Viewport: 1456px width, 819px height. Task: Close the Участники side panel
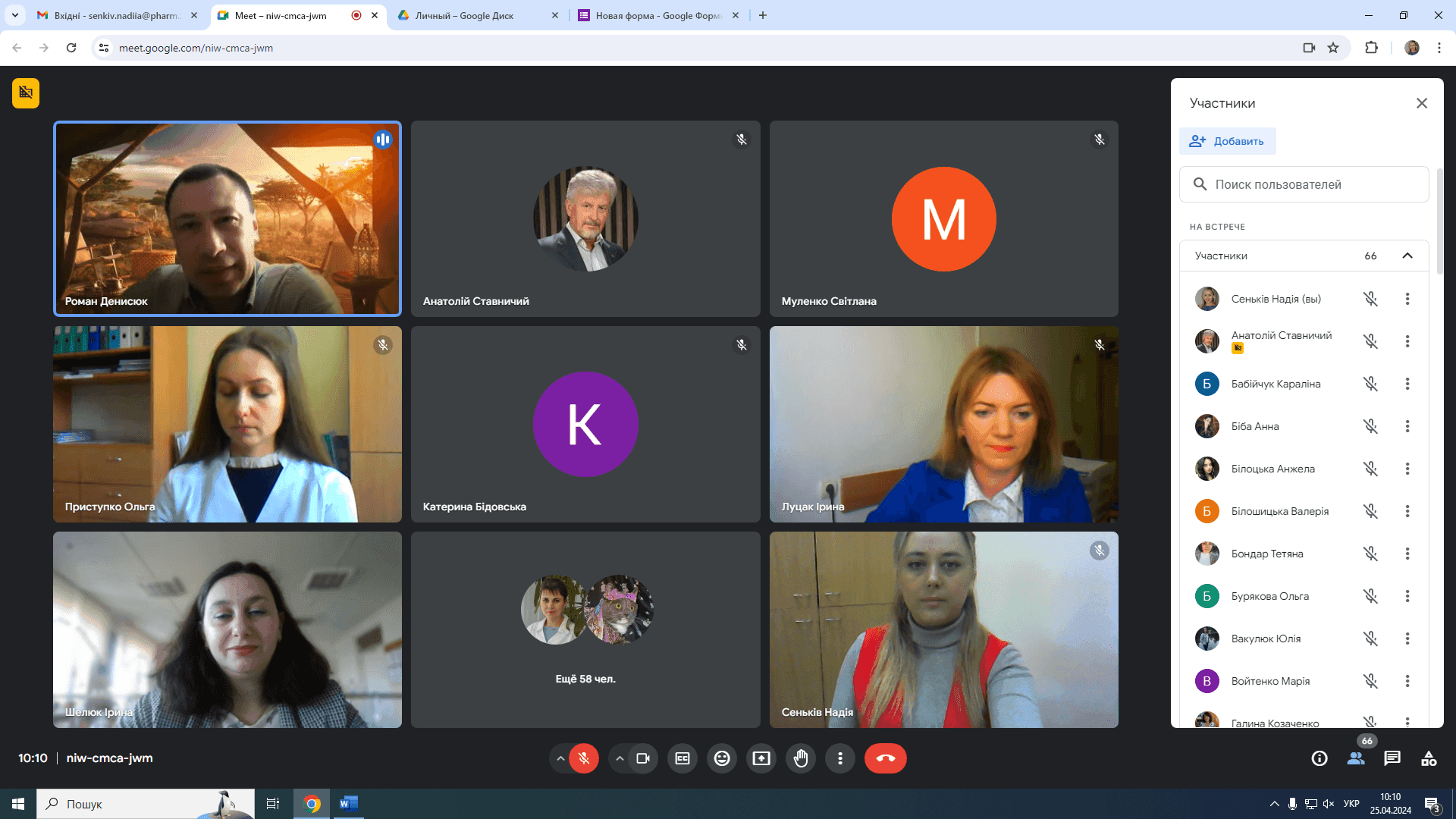[x=1422, y=103]
